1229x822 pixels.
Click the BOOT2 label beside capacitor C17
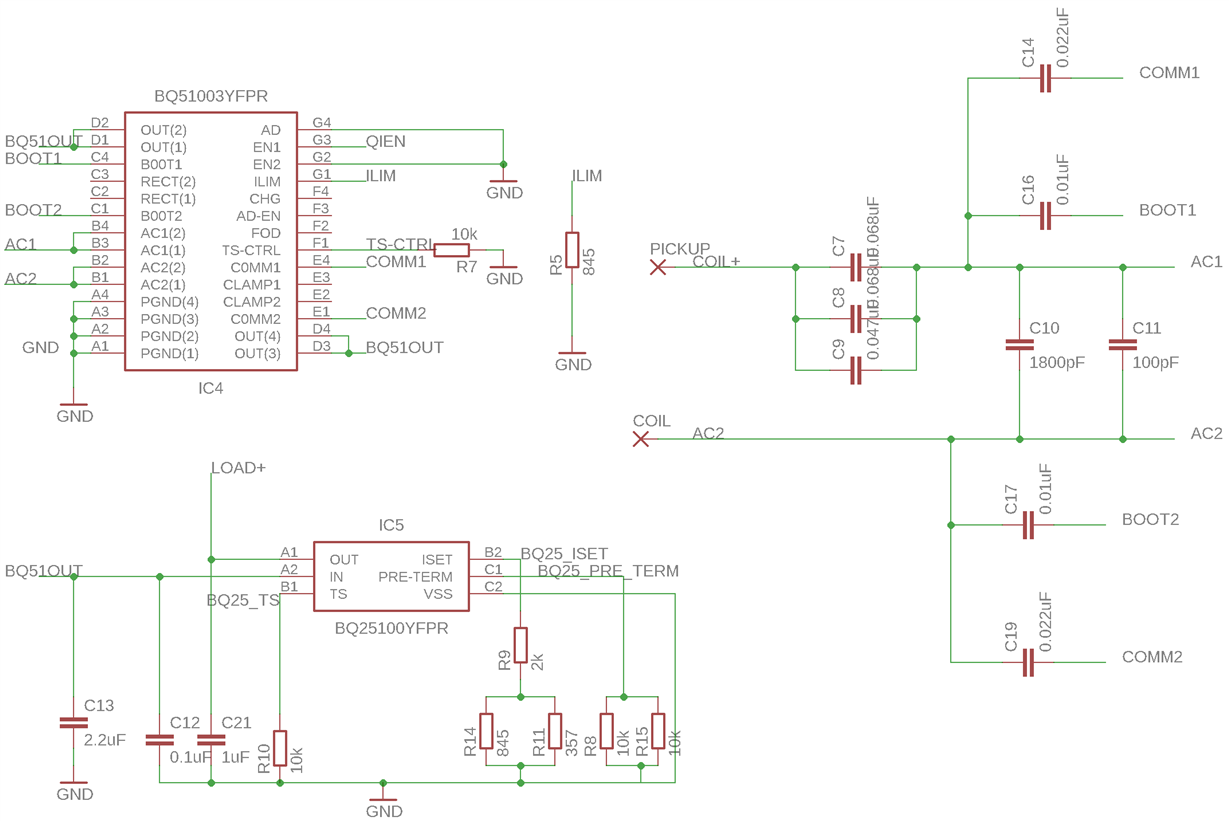pos(1150,520)
